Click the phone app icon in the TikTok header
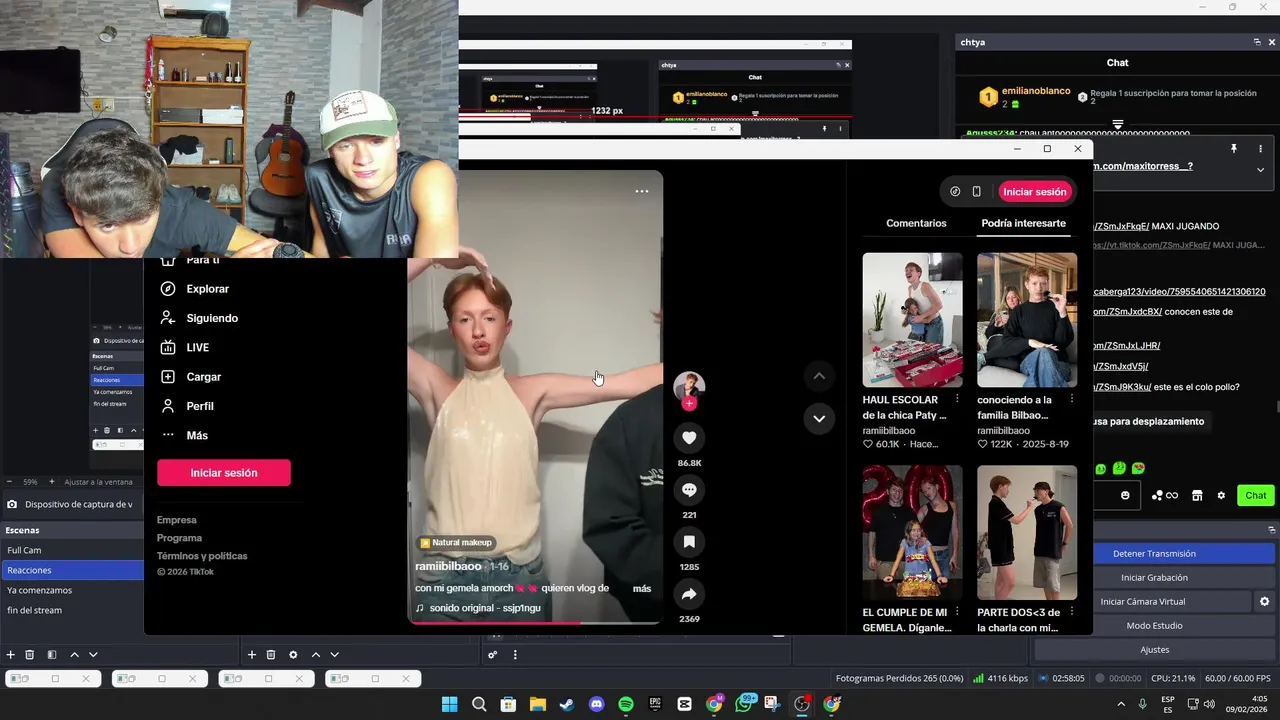This screenshot has width=1280, height=720. [977, 191]
